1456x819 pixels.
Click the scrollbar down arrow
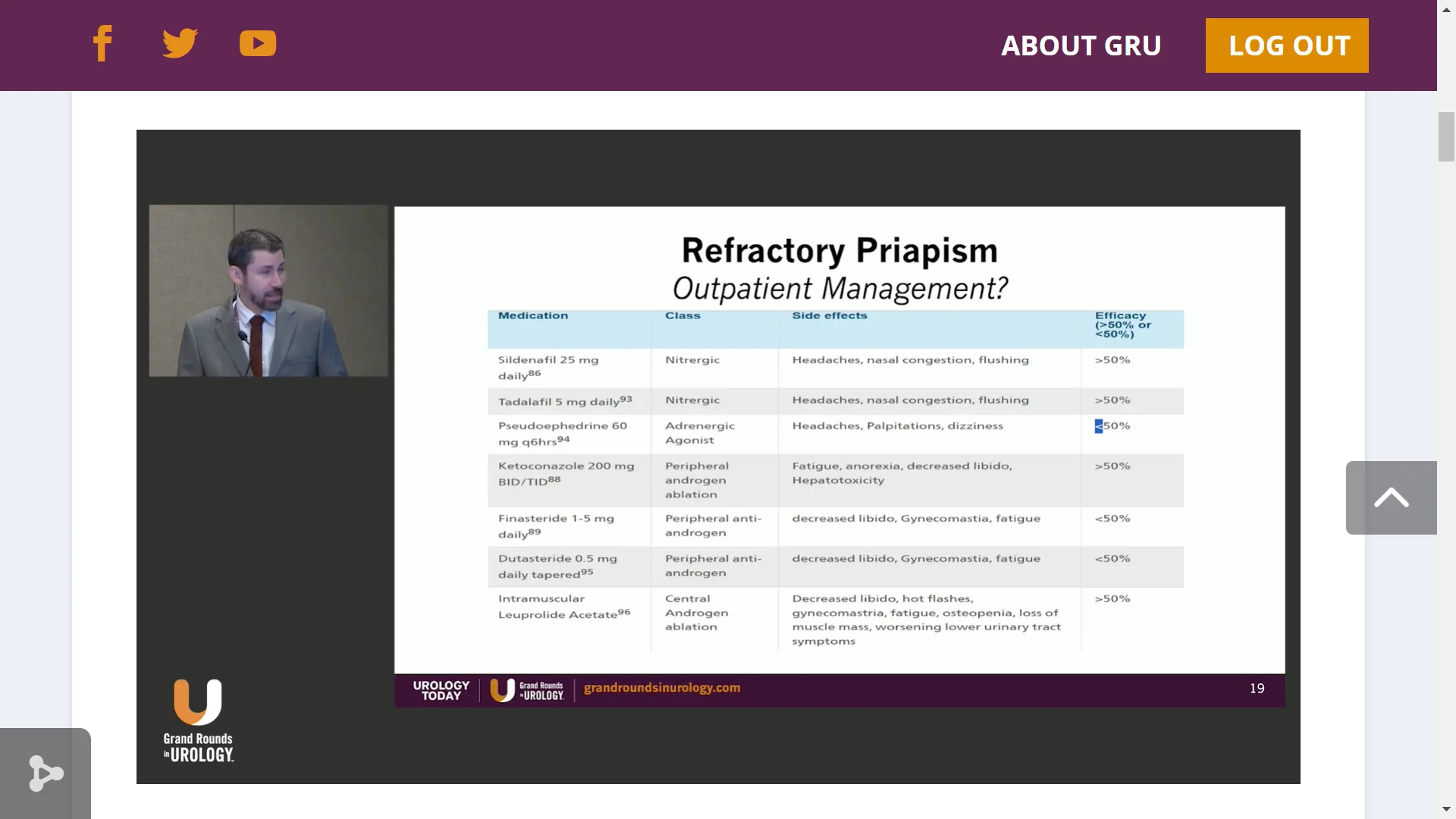point(1446,809)
